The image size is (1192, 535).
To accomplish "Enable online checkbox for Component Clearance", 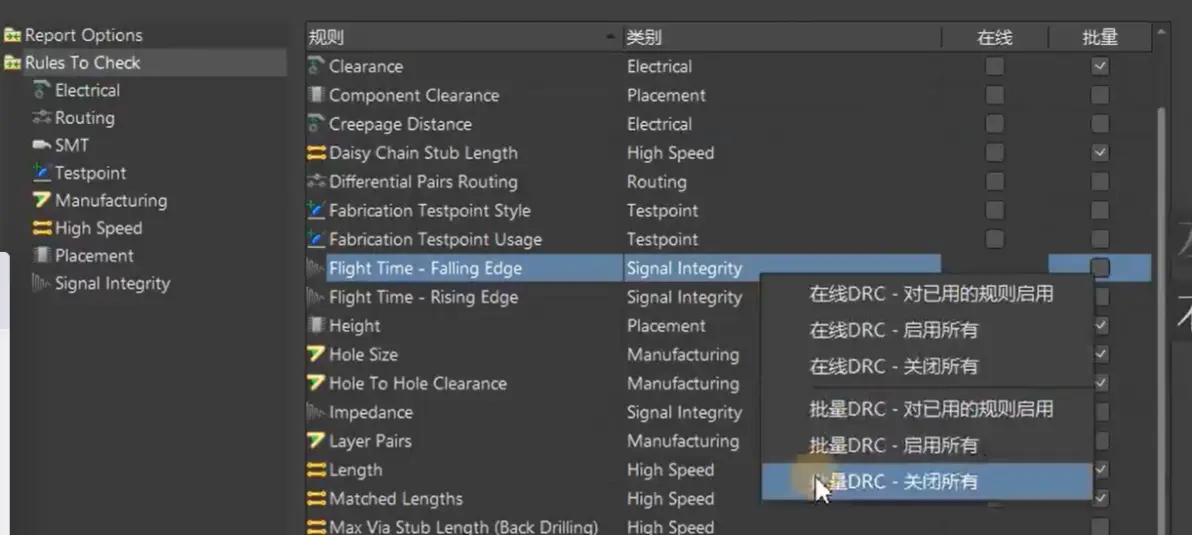I will pos(994,96).
